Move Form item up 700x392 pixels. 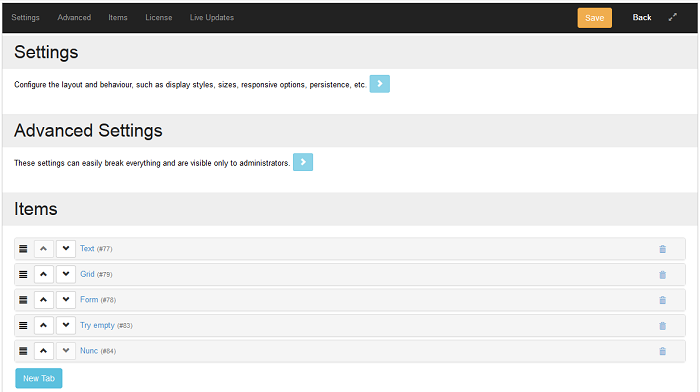44,300
